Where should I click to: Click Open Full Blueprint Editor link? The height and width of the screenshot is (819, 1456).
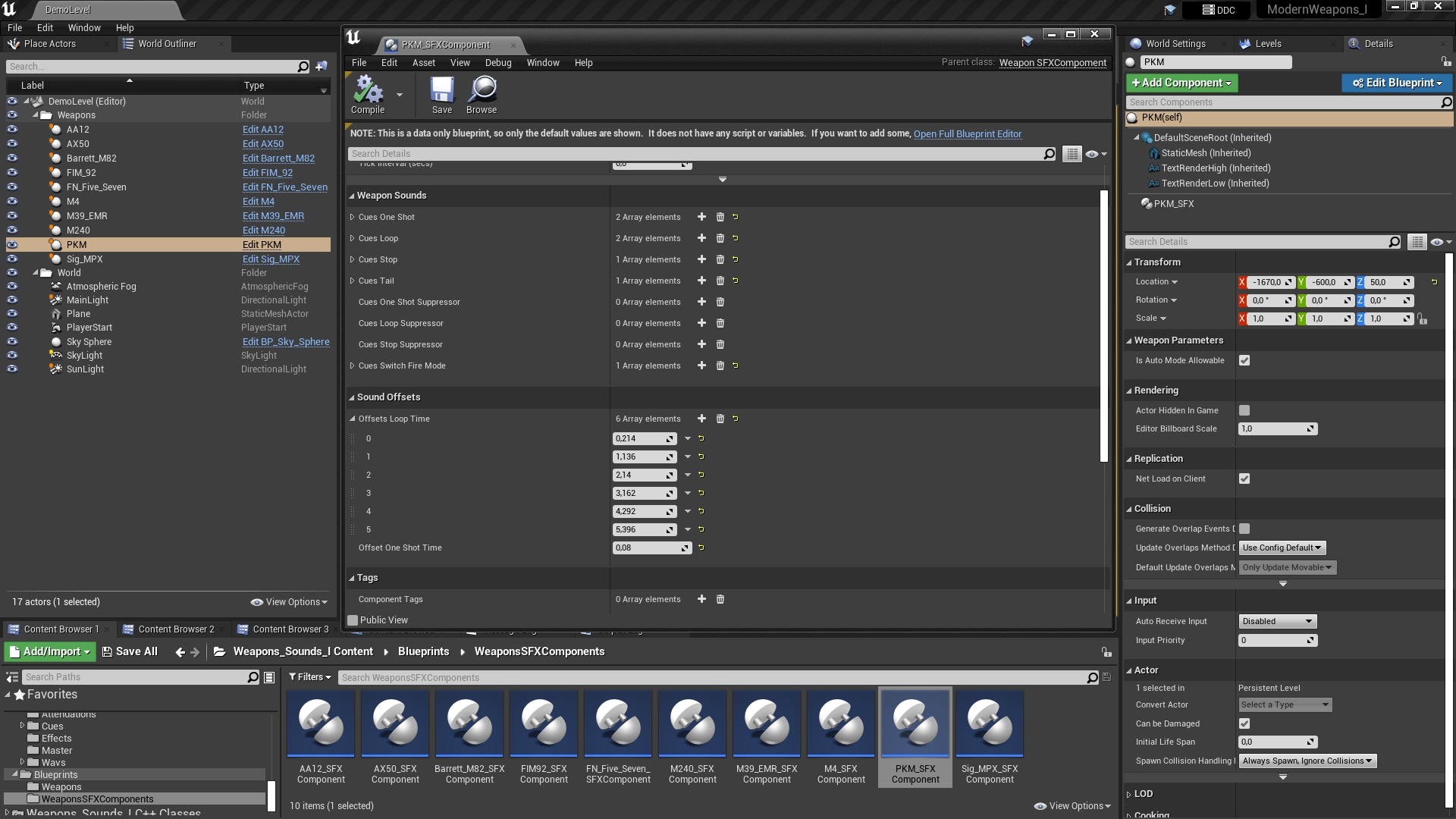pyautogui.click(x=968, y=133)
